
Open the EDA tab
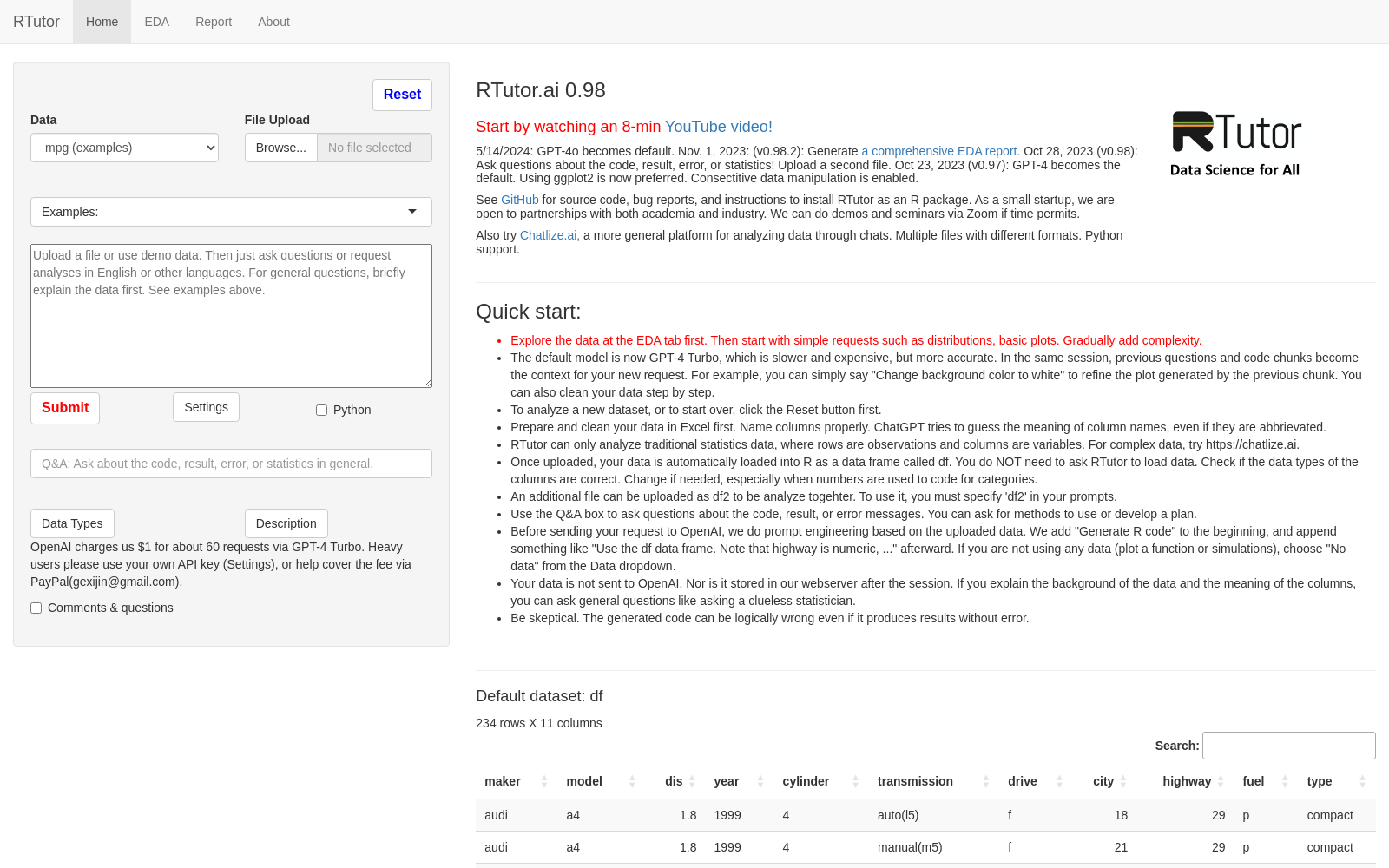(x=156, y=22)
